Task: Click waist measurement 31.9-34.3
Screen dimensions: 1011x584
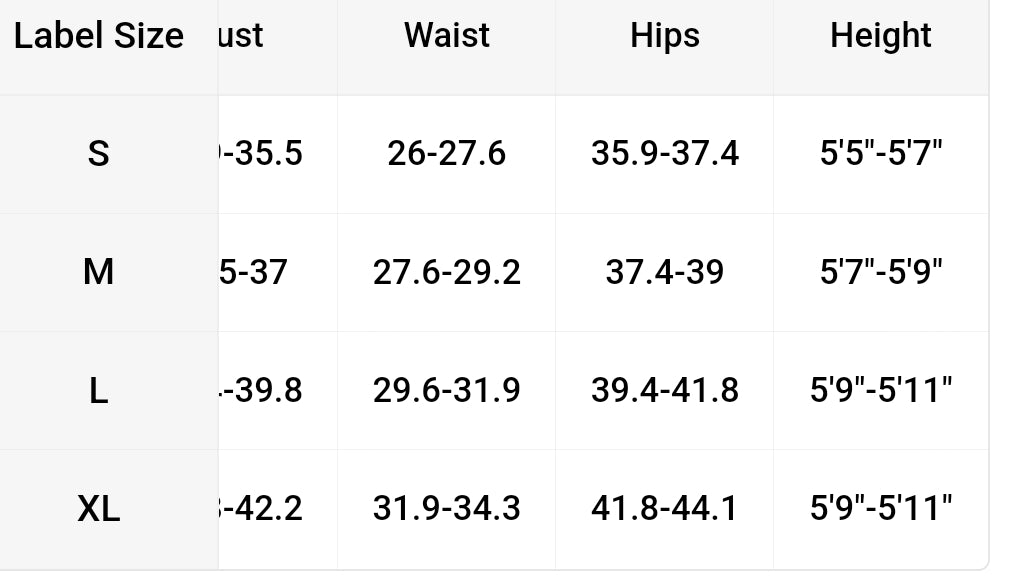Action: [446, 508]
